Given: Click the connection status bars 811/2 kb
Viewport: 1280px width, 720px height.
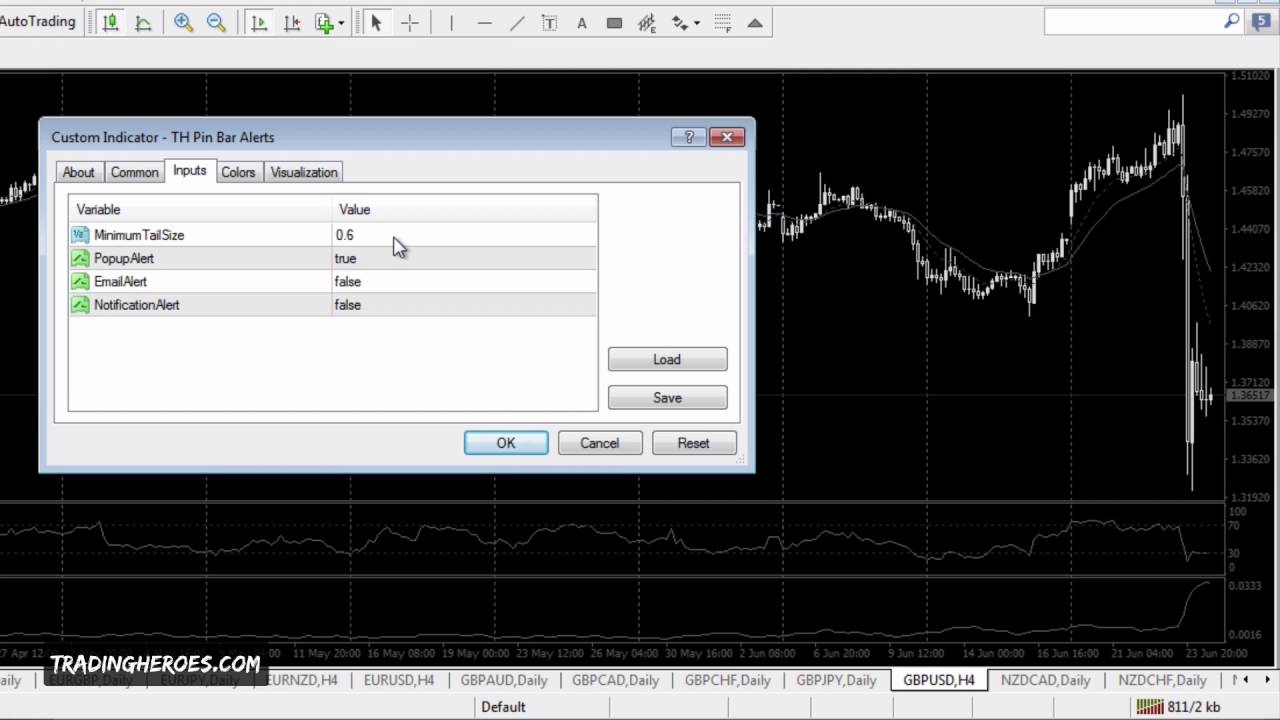Looking at the screenshot, I should [1178, 707].
